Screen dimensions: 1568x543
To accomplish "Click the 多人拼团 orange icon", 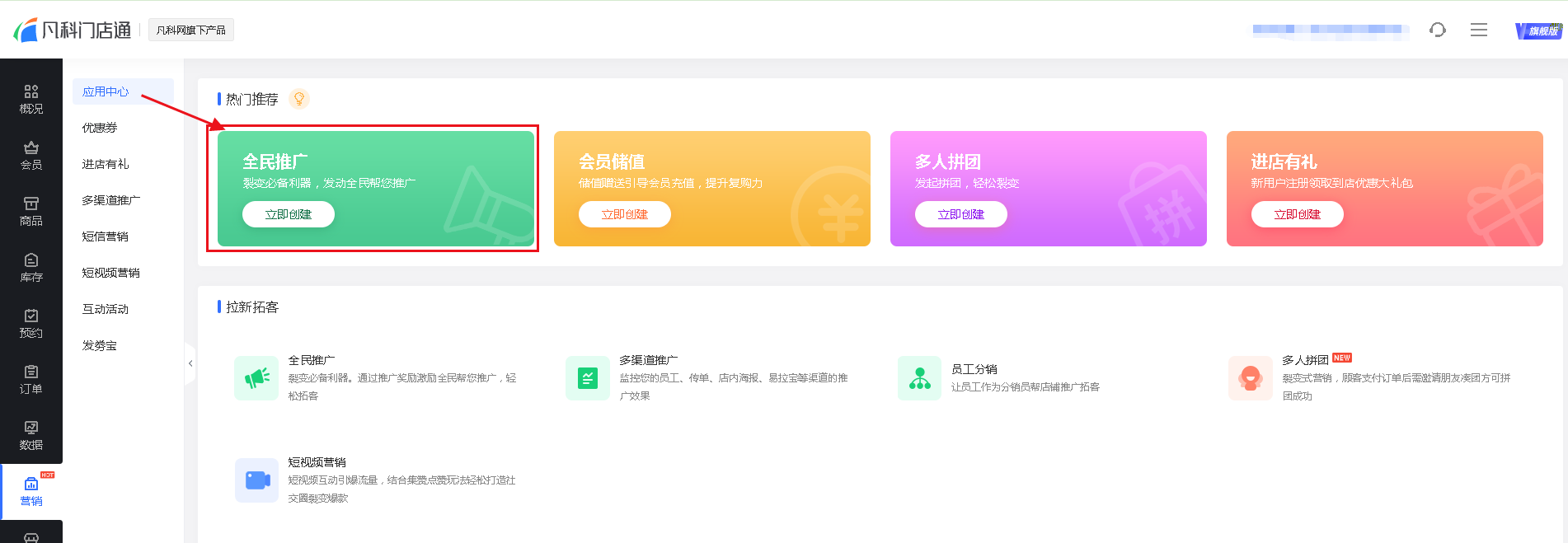I will 1251,378.
